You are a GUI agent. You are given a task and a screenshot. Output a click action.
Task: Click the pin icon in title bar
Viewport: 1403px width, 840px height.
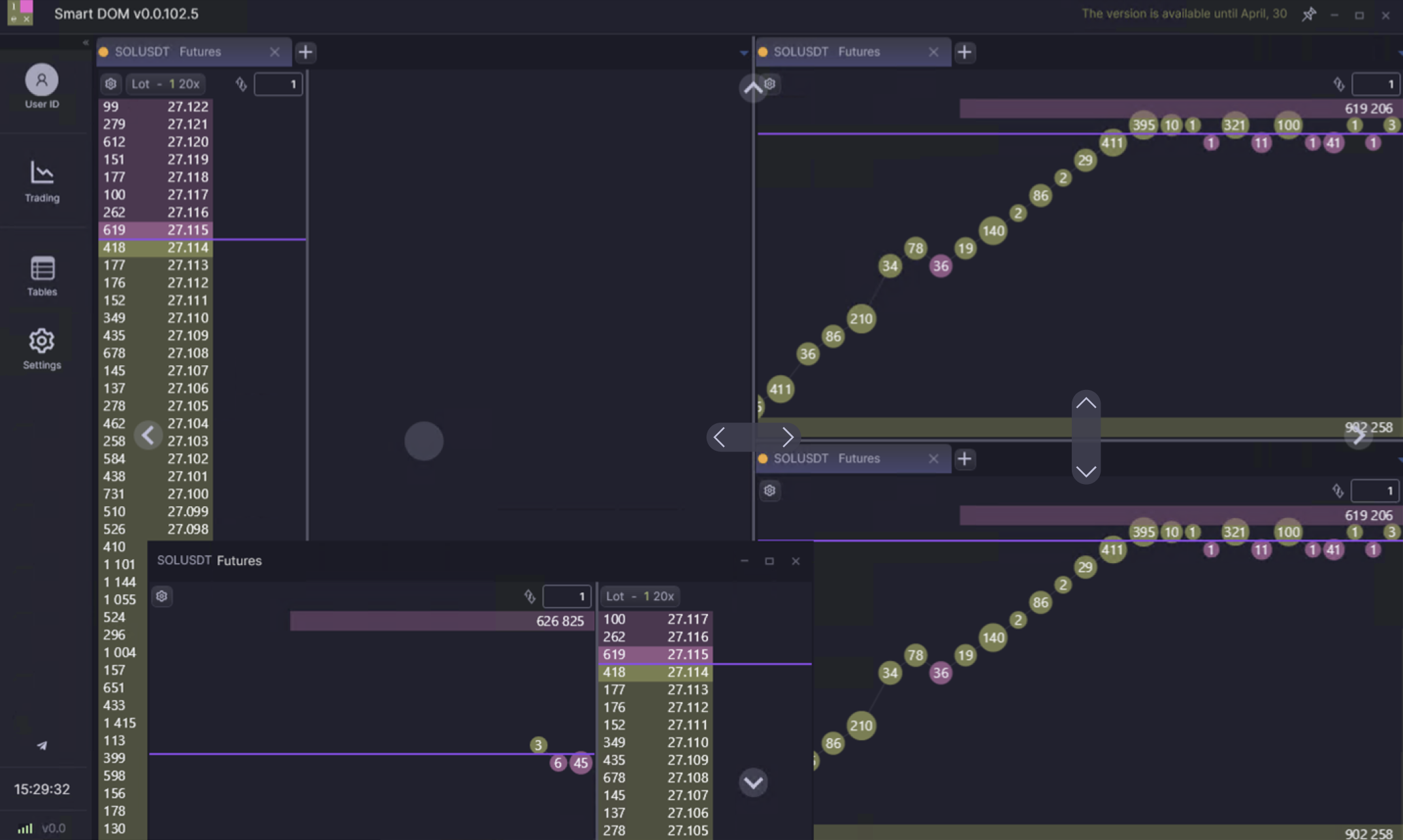(x=1308, y=14)
